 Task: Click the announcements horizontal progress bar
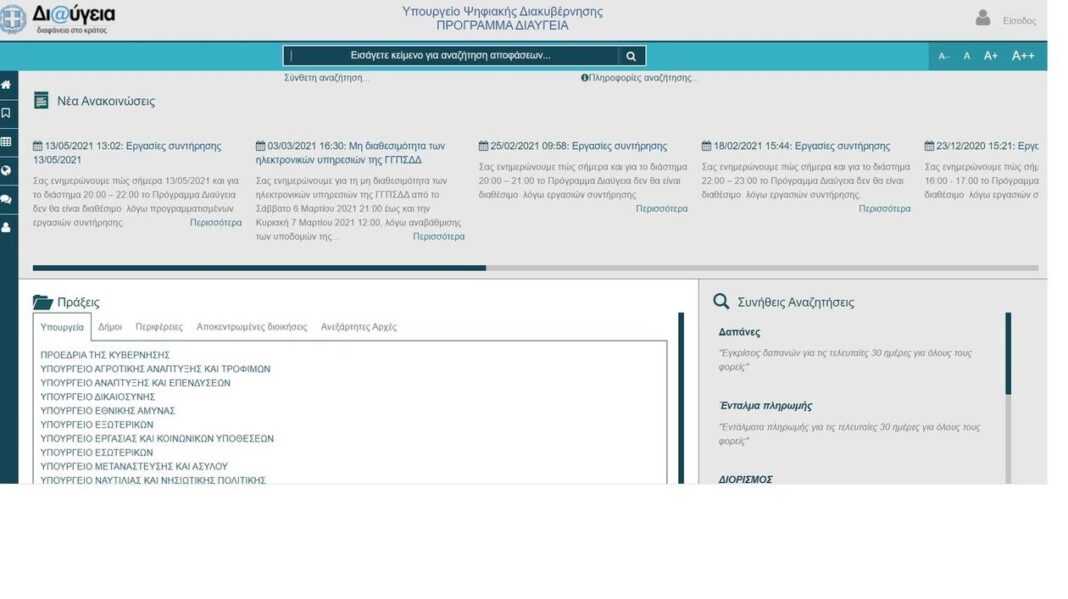pyautogui.click(x=535, y=268)
